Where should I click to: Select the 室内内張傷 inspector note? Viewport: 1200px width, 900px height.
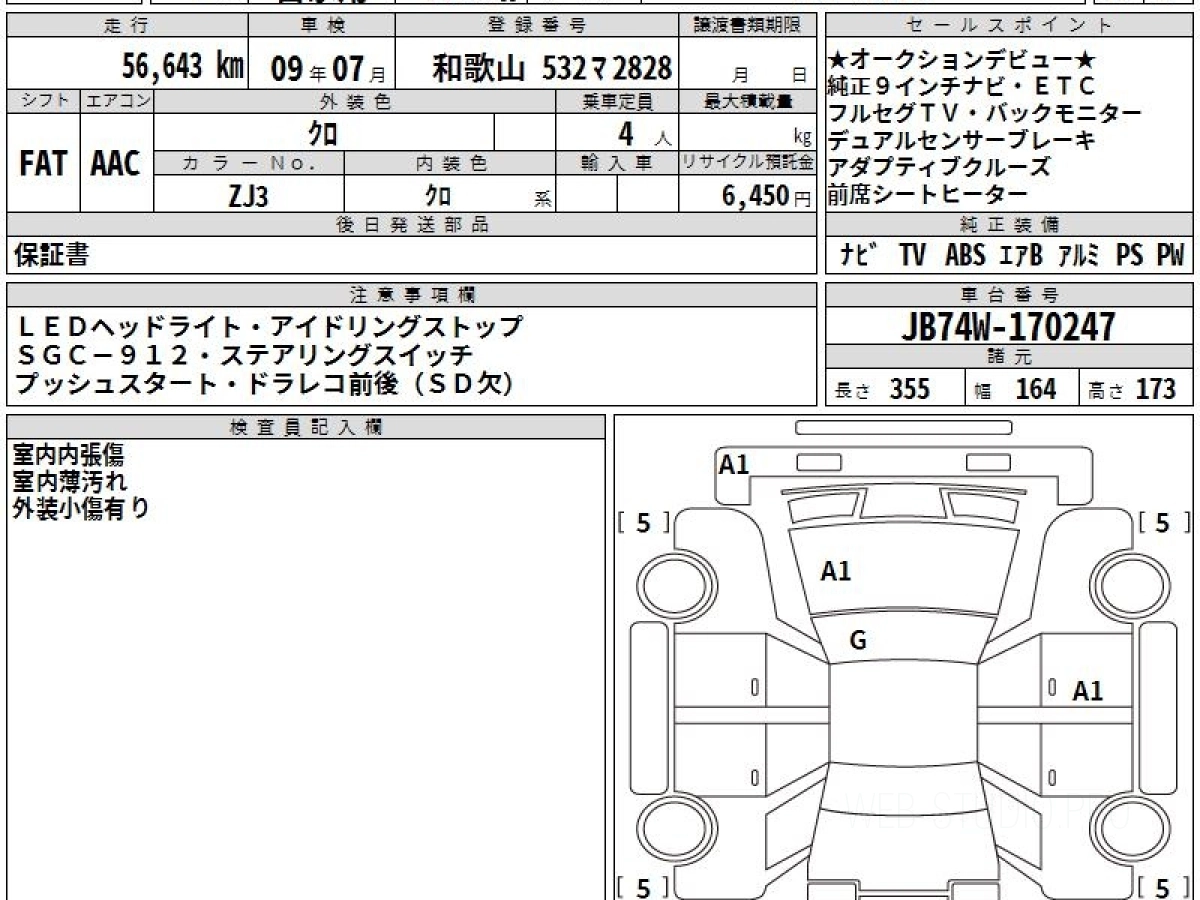click(68, 455)
